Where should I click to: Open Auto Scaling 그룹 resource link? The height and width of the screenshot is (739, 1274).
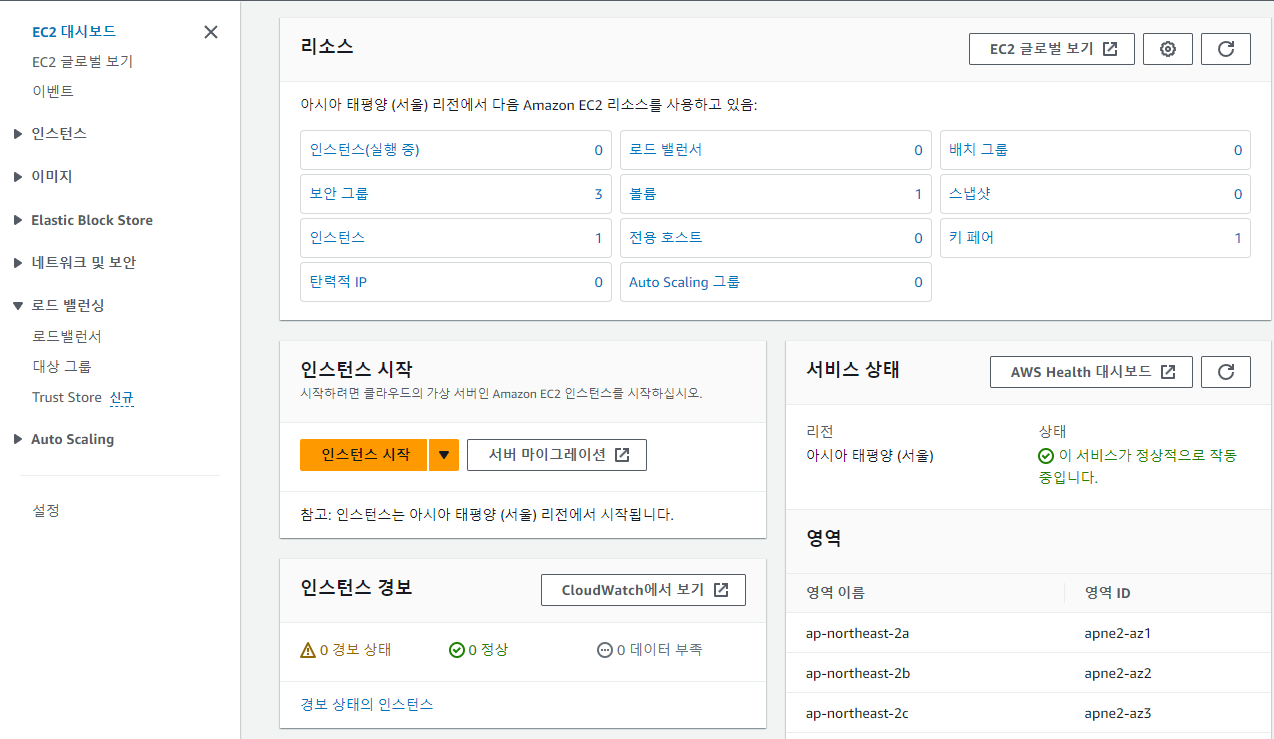tap(684, 282)
